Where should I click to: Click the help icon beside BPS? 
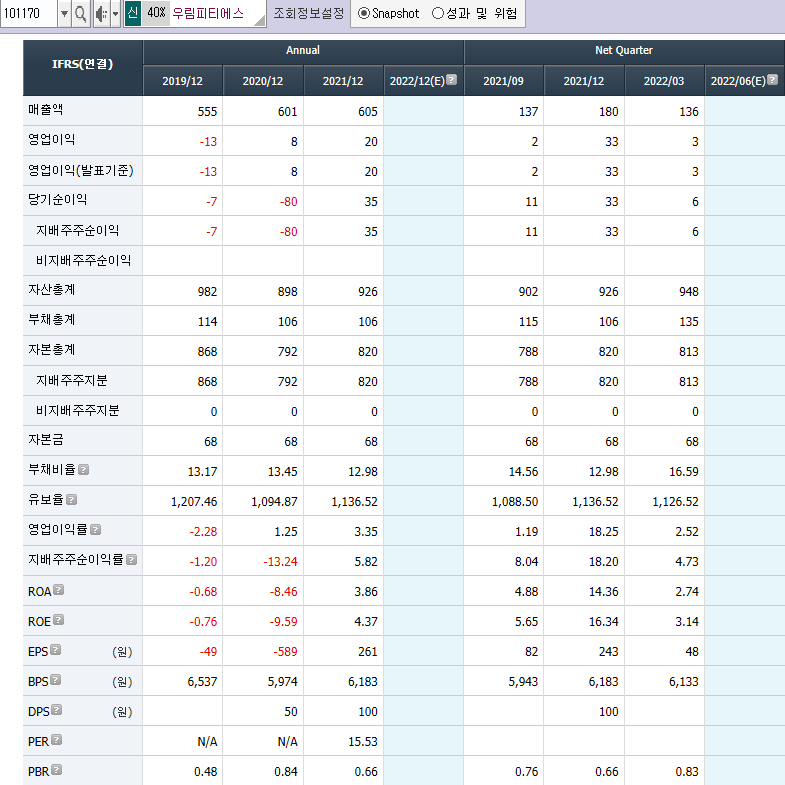pyautogui.click(x=56, y=680)
